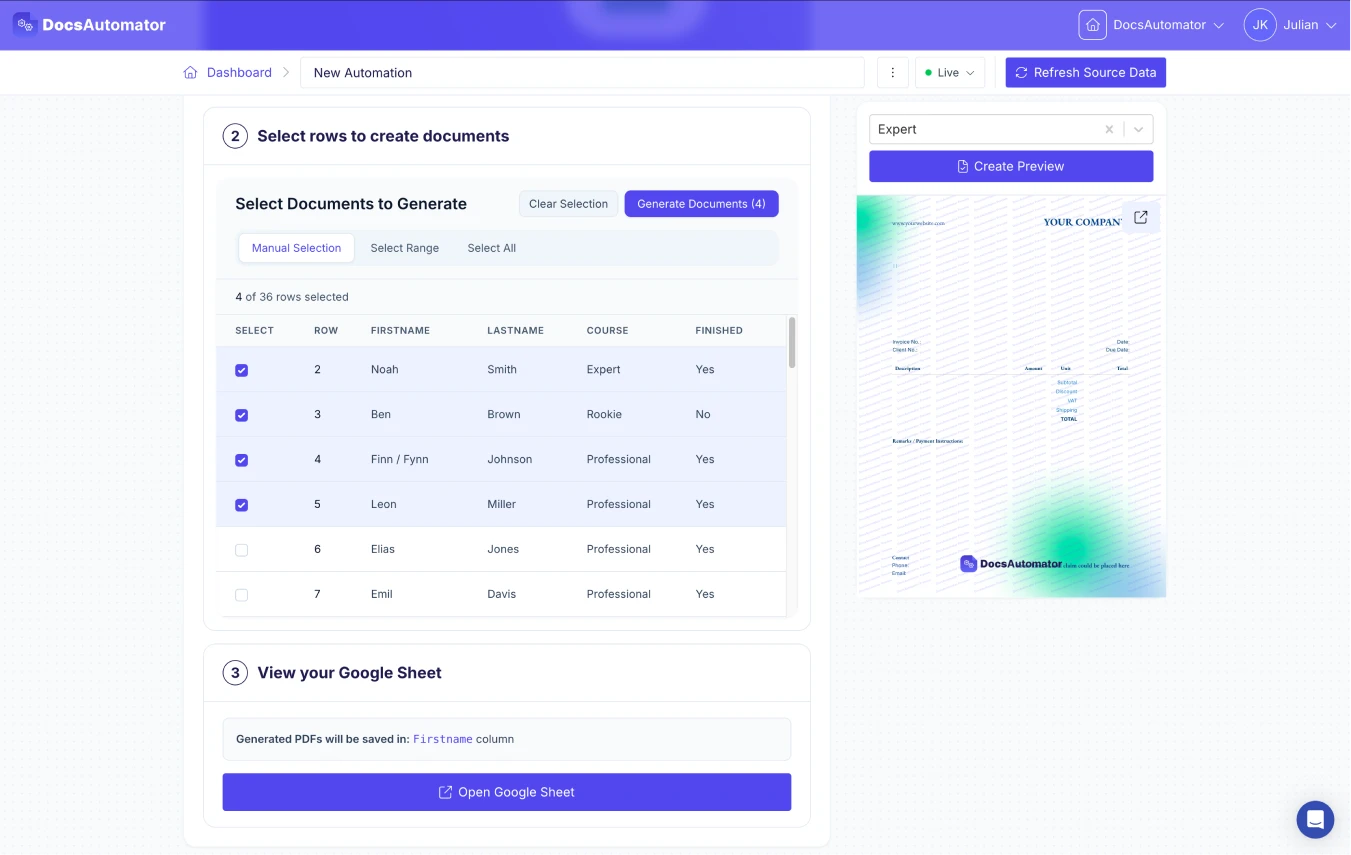Switch to the Select Range tab

point(404,248)
